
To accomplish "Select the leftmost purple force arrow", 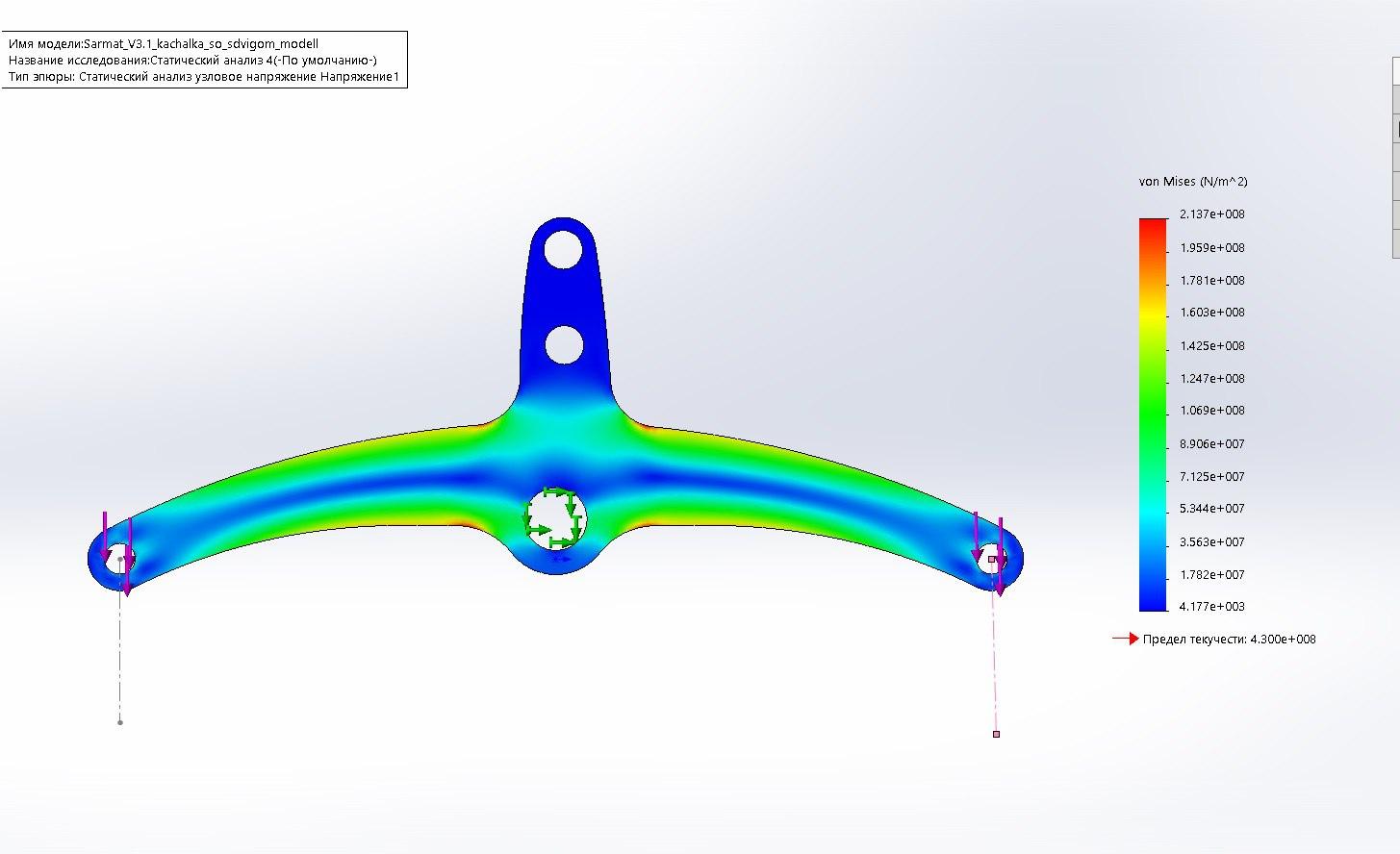I will point(105,536).
